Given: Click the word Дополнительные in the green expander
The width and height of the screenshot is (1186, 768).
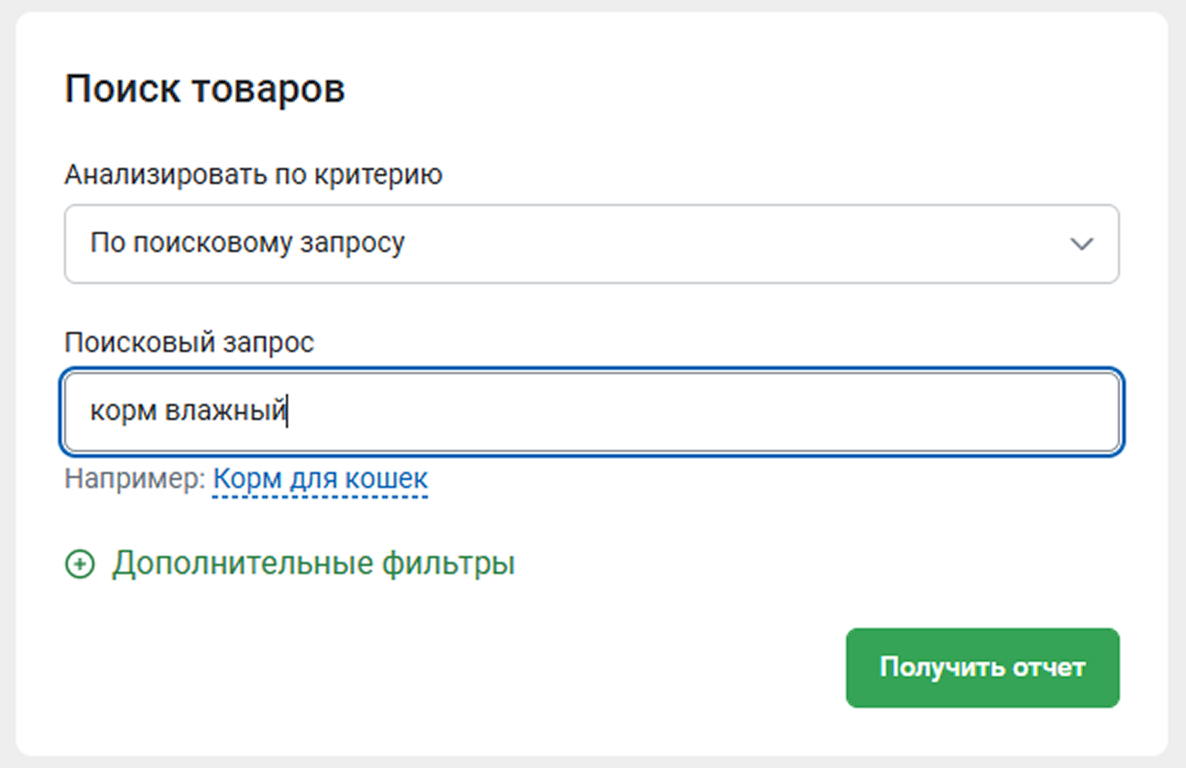Looking at the screenshot, I should click(243, 564).
